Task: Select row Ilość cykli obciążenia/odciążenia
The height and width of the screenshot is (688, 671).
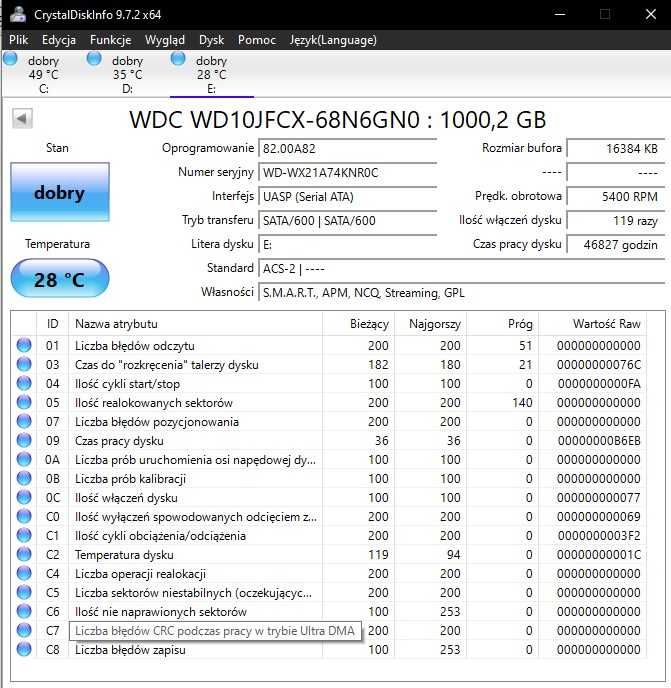Action: 329,535
